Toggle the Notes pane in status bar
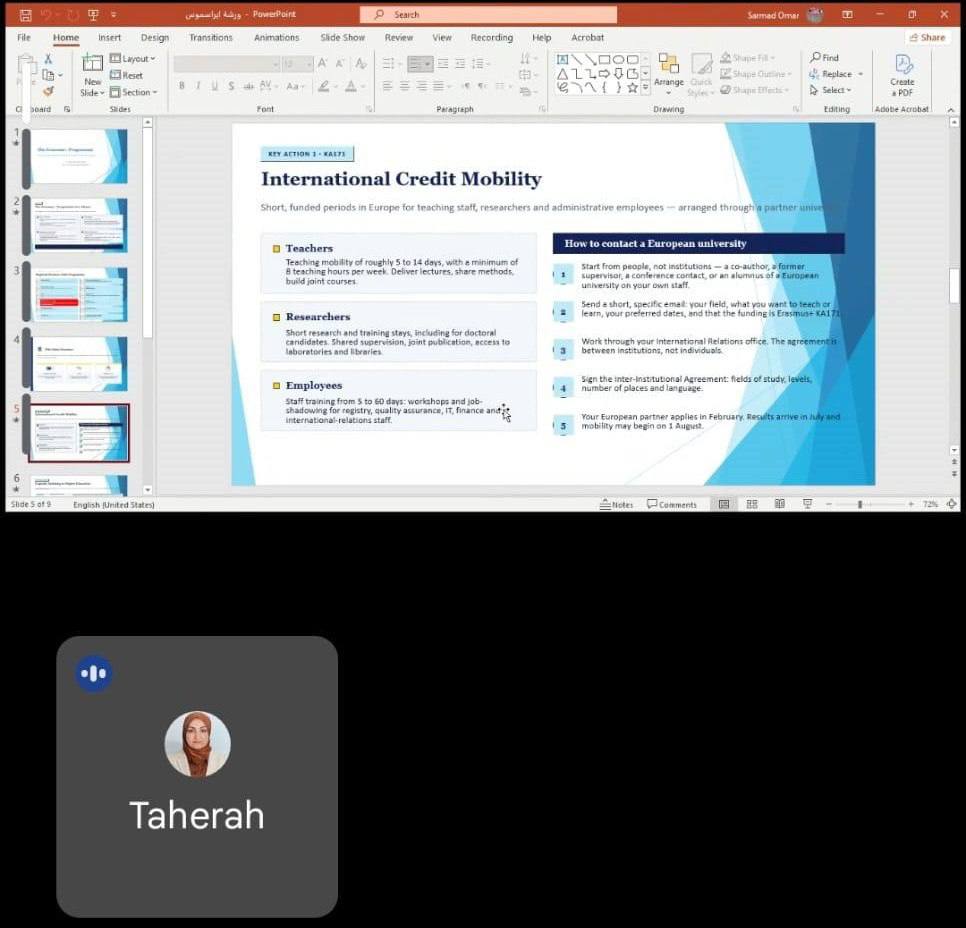The width and height of the screenshot is (966, 928). (616, 504)
